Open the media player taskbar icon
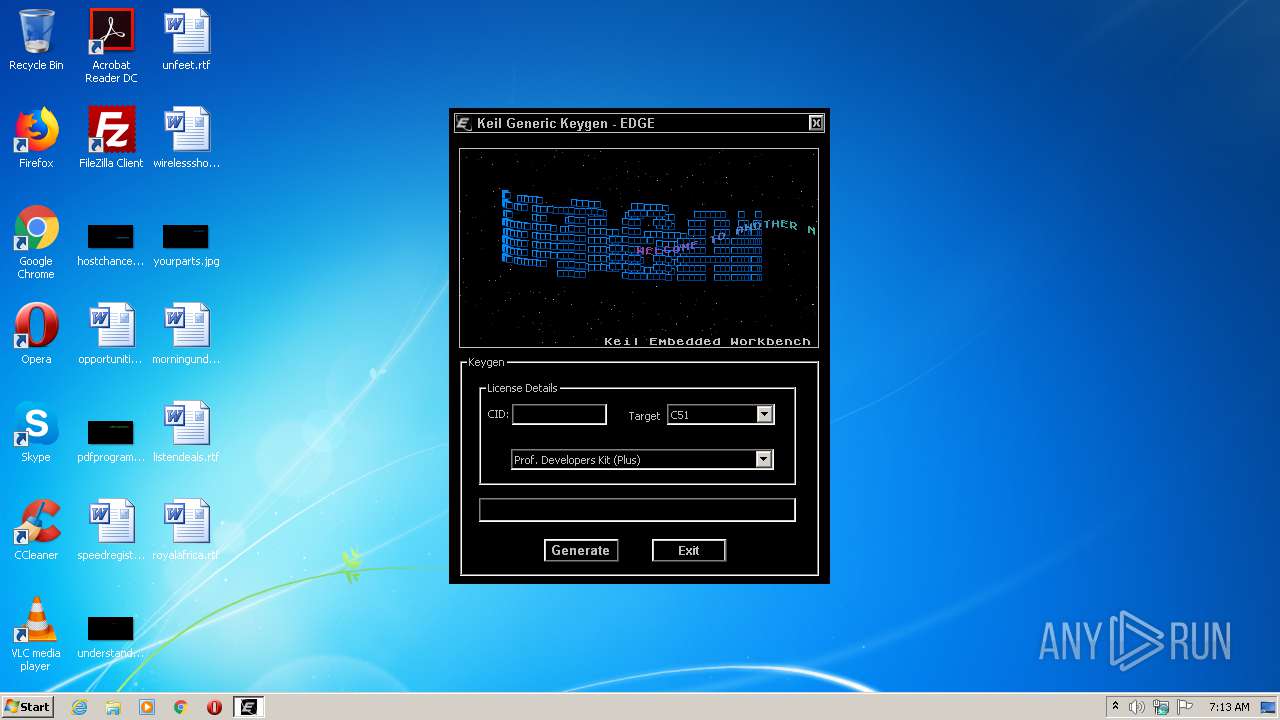 click(x=147, y=707)
